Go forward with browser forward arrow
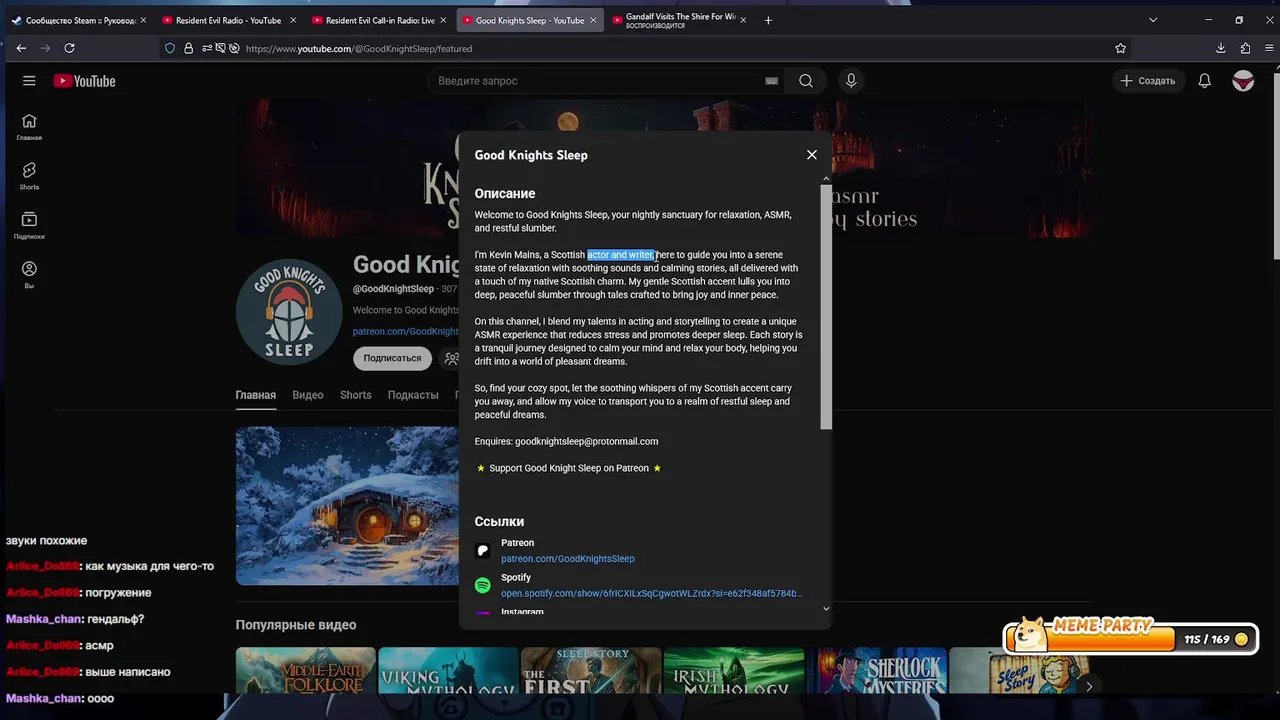Viewport: 1280px width, 720px height. (x=45, y=48)
